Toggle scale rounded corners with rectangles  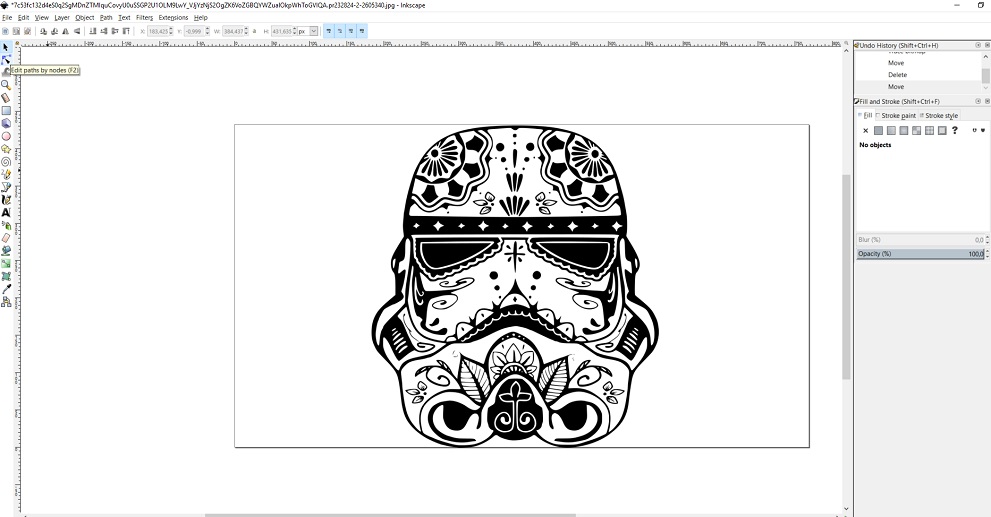[340, 31]
